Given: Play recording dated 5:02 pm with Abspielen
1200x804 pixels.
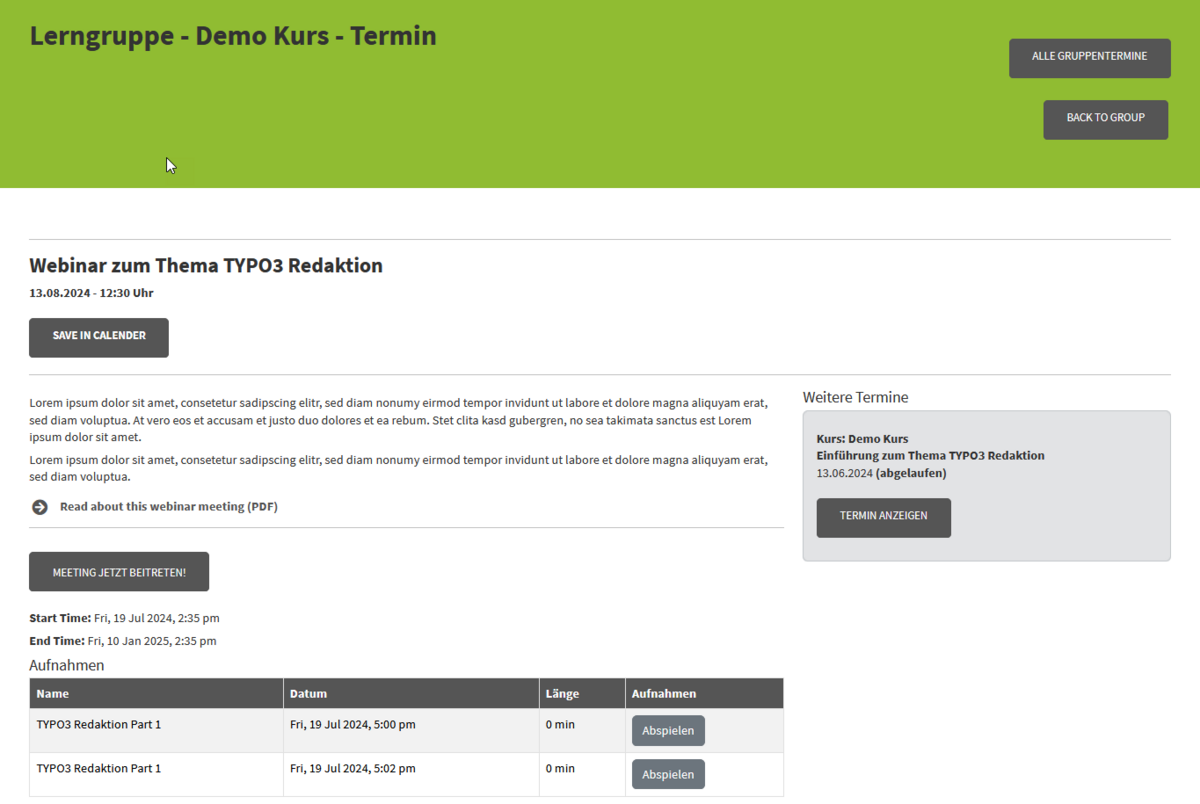Looking at the screenshot, I should click(x=668, y=774).
